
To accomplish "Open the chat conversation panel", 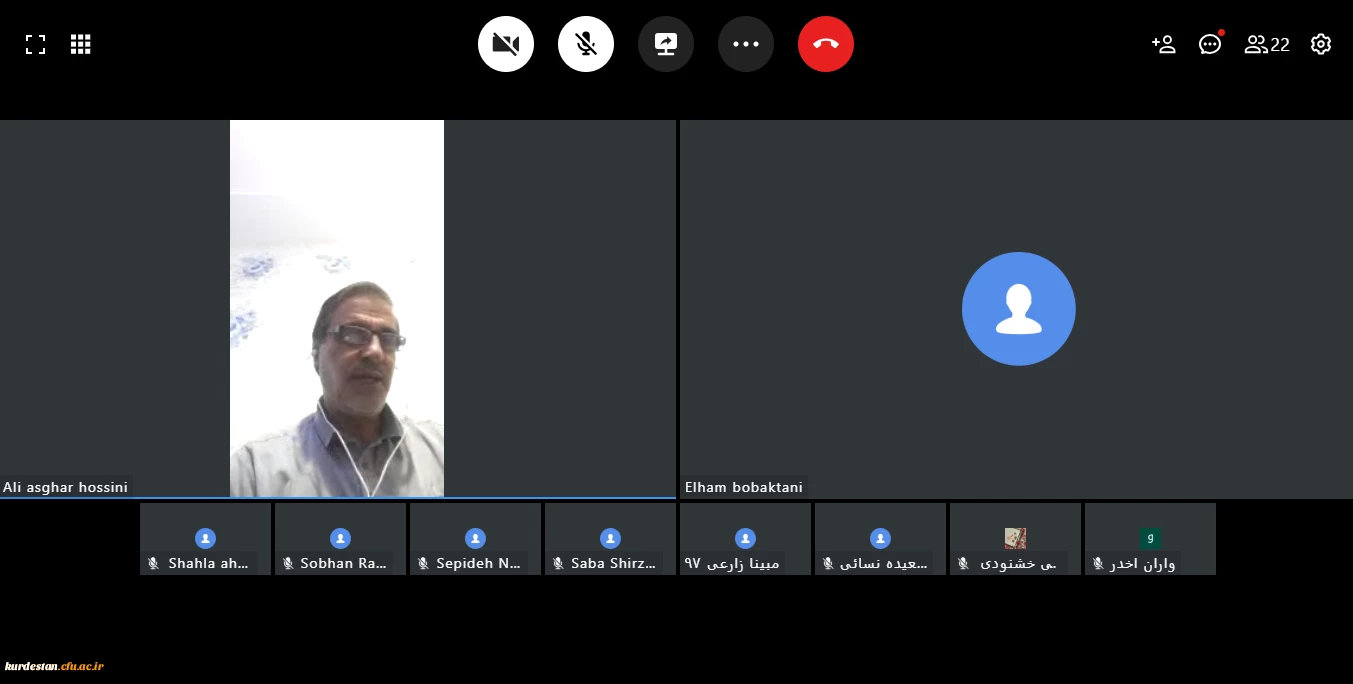I will click(x=1210, y=44).
